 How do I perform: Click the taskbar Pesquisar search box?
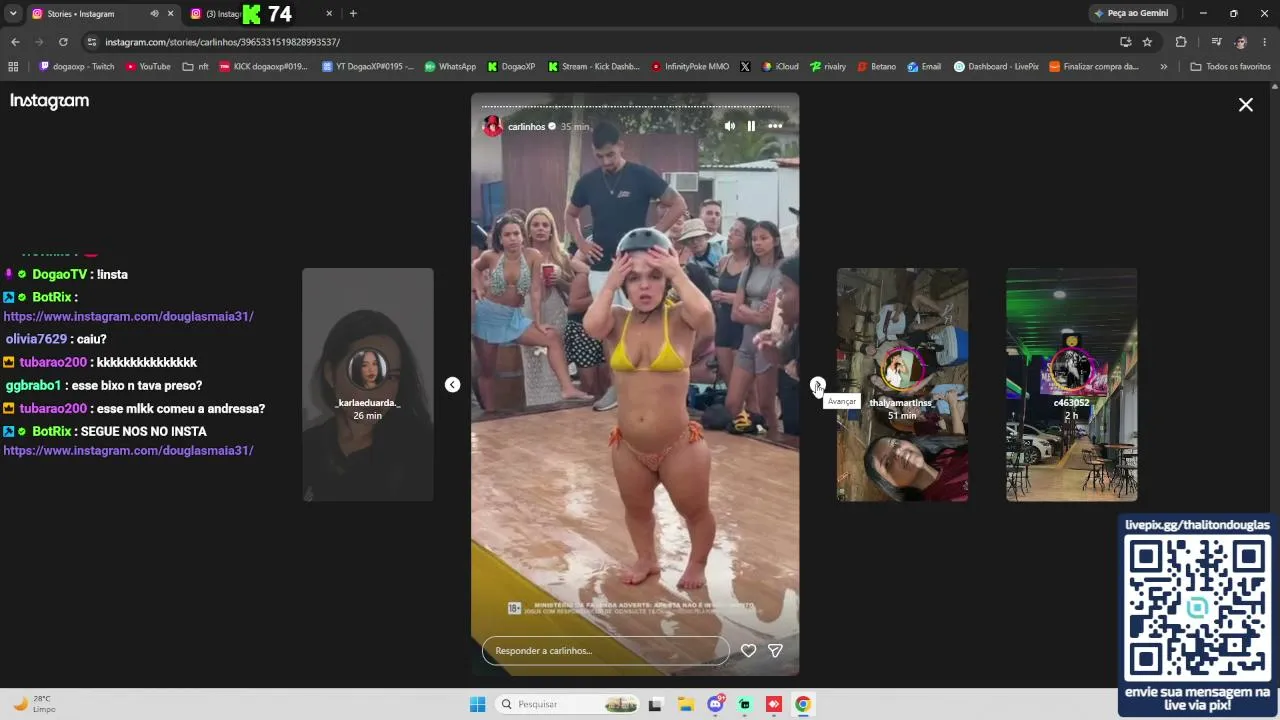[x=567, y=704]
